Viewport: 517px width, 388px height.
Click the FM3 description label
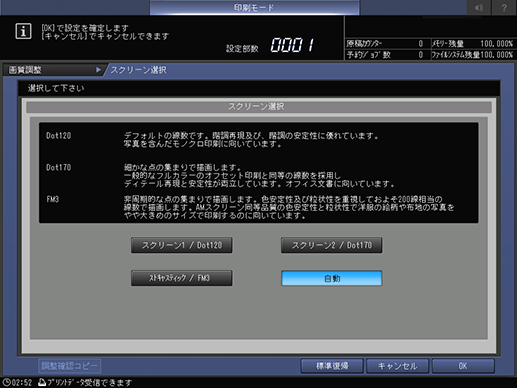53,199
